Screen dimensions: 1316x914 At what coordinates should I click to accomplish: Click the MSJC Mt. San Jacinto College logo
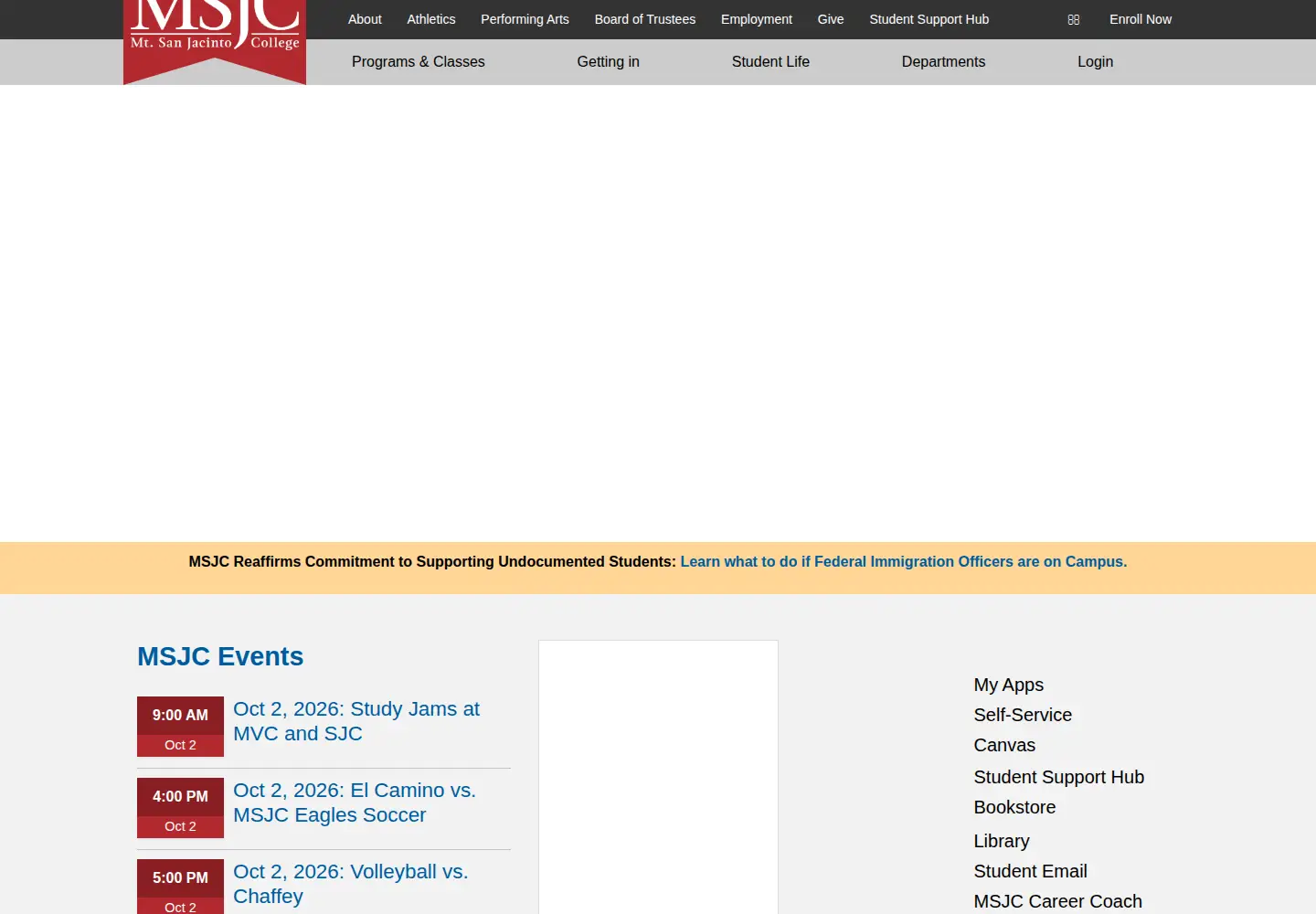click(x=215, y=40)
